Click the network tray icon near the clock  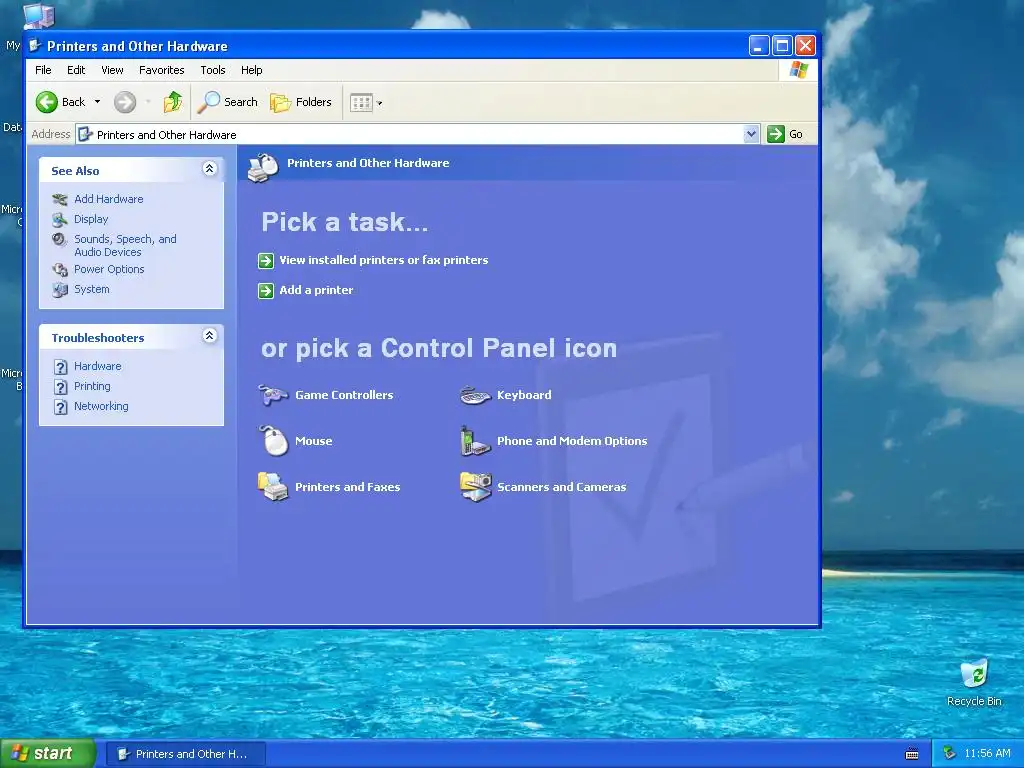(x=949, y=753)
